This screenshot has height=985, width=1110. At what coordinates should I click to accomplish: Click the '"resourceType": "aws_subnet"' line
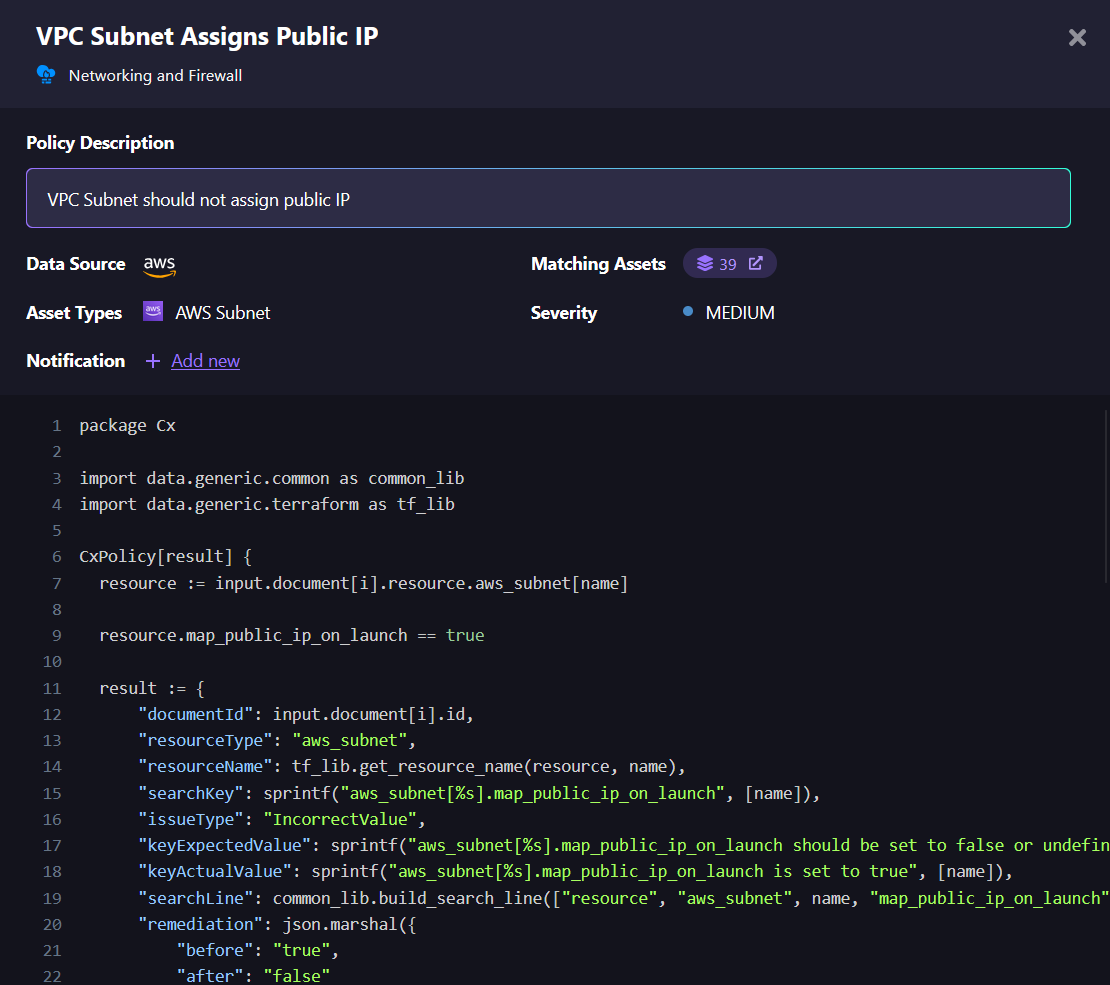(277, 741)
